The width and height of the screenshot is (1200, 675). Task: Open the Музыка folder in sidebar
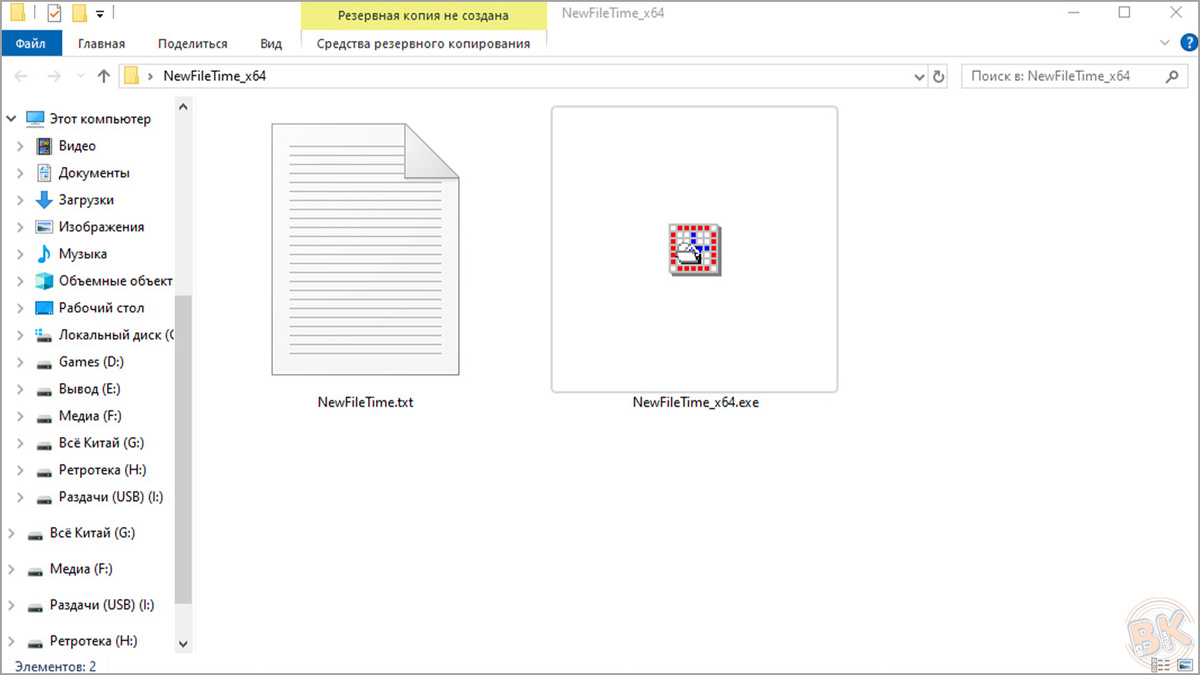click(x=83, y=254)
